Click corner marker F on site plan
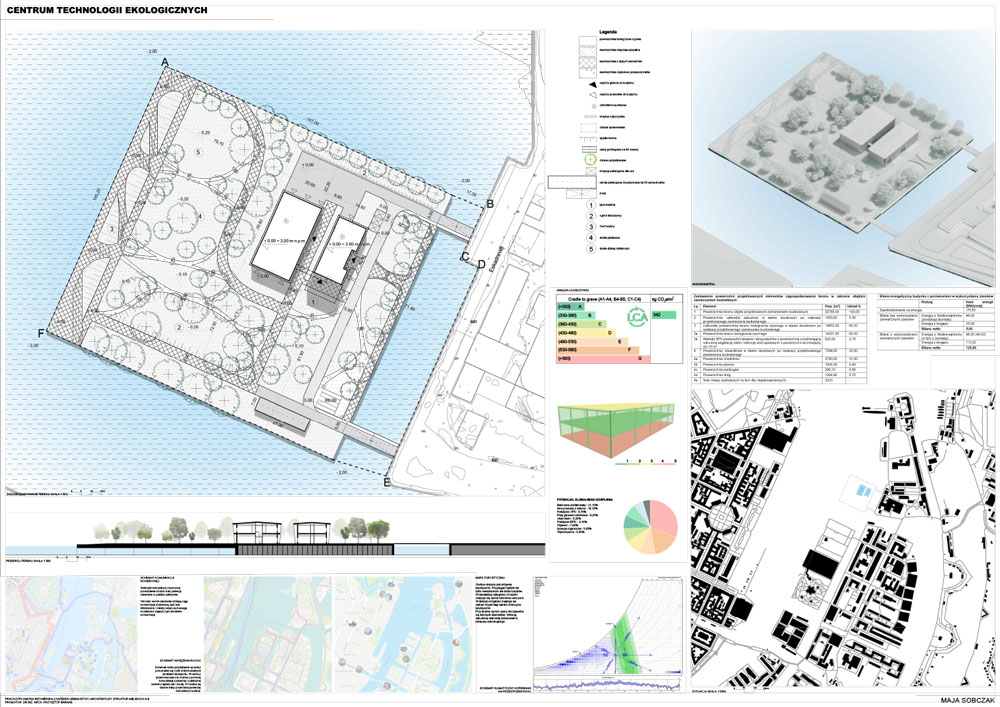 pyautogui.click(x=41, y=333)
